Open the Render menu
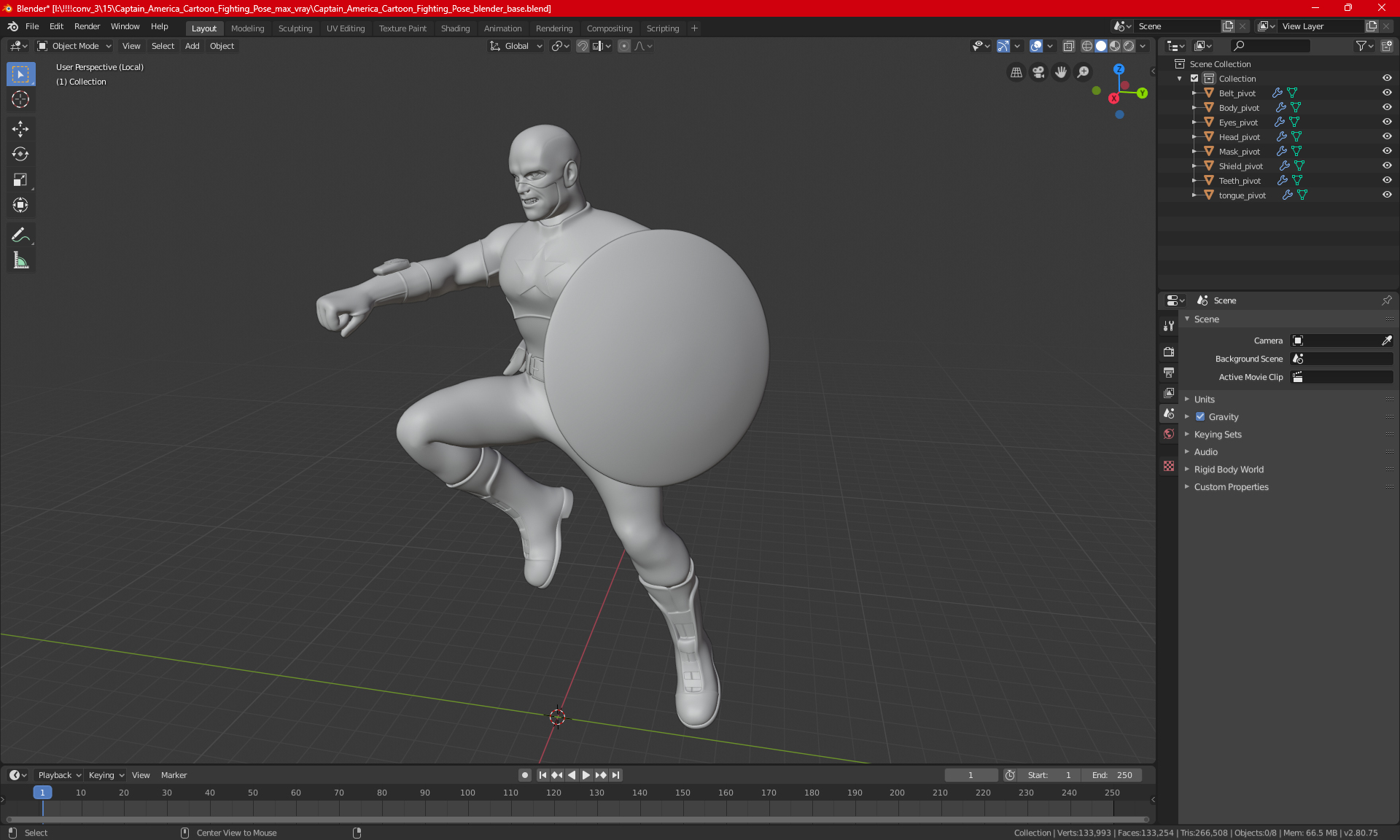1400x840 pixels. (x=87, y=26)
